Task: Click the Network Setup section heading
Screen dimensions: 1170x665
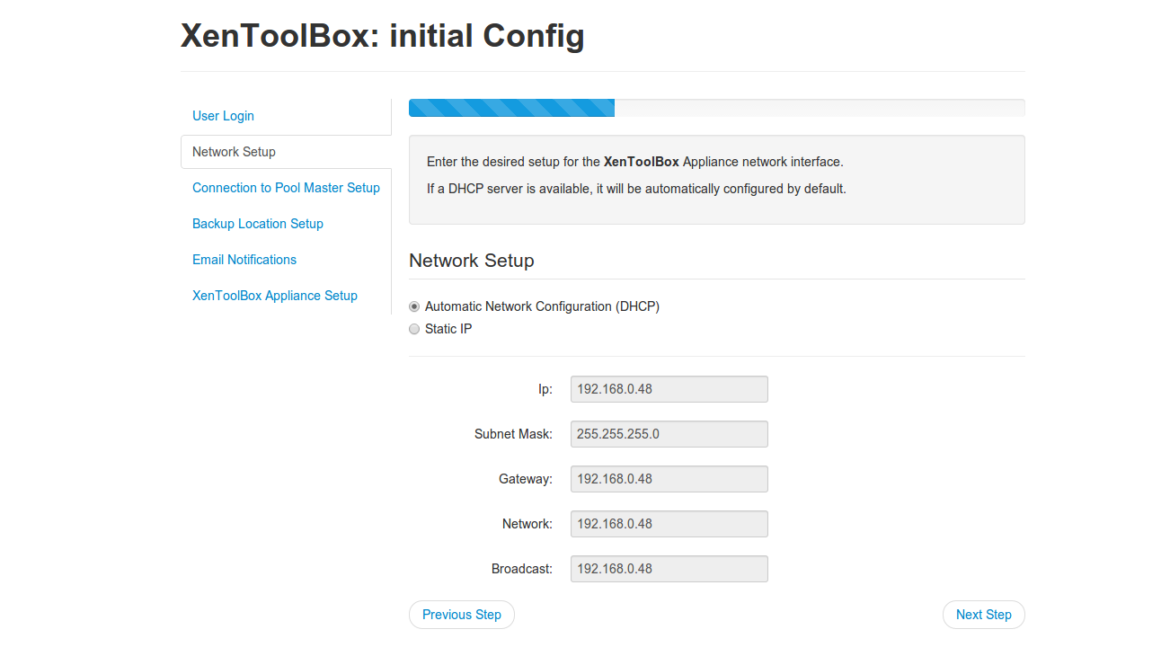Action: pos(472,260)
